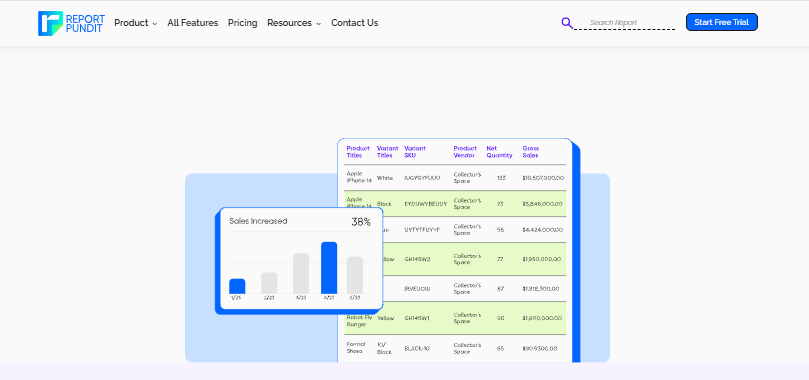
Task: Click the tallest blue bar in the chart
Action: click(x=329, y=268)
